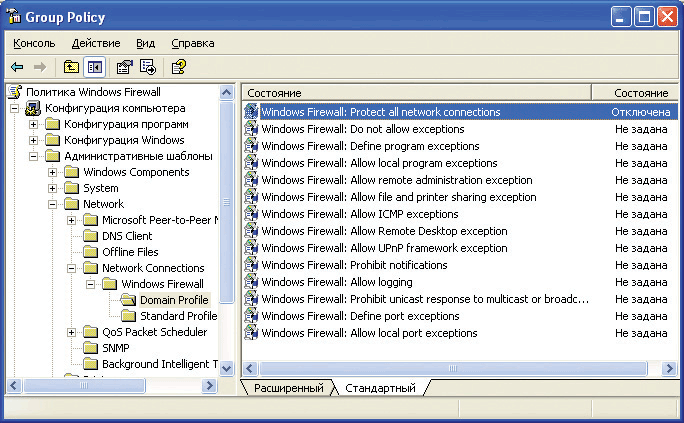Switch to the Расширенный tab
Image resolution: width=684 pixels, height=423 pixels.
[288, 388]
